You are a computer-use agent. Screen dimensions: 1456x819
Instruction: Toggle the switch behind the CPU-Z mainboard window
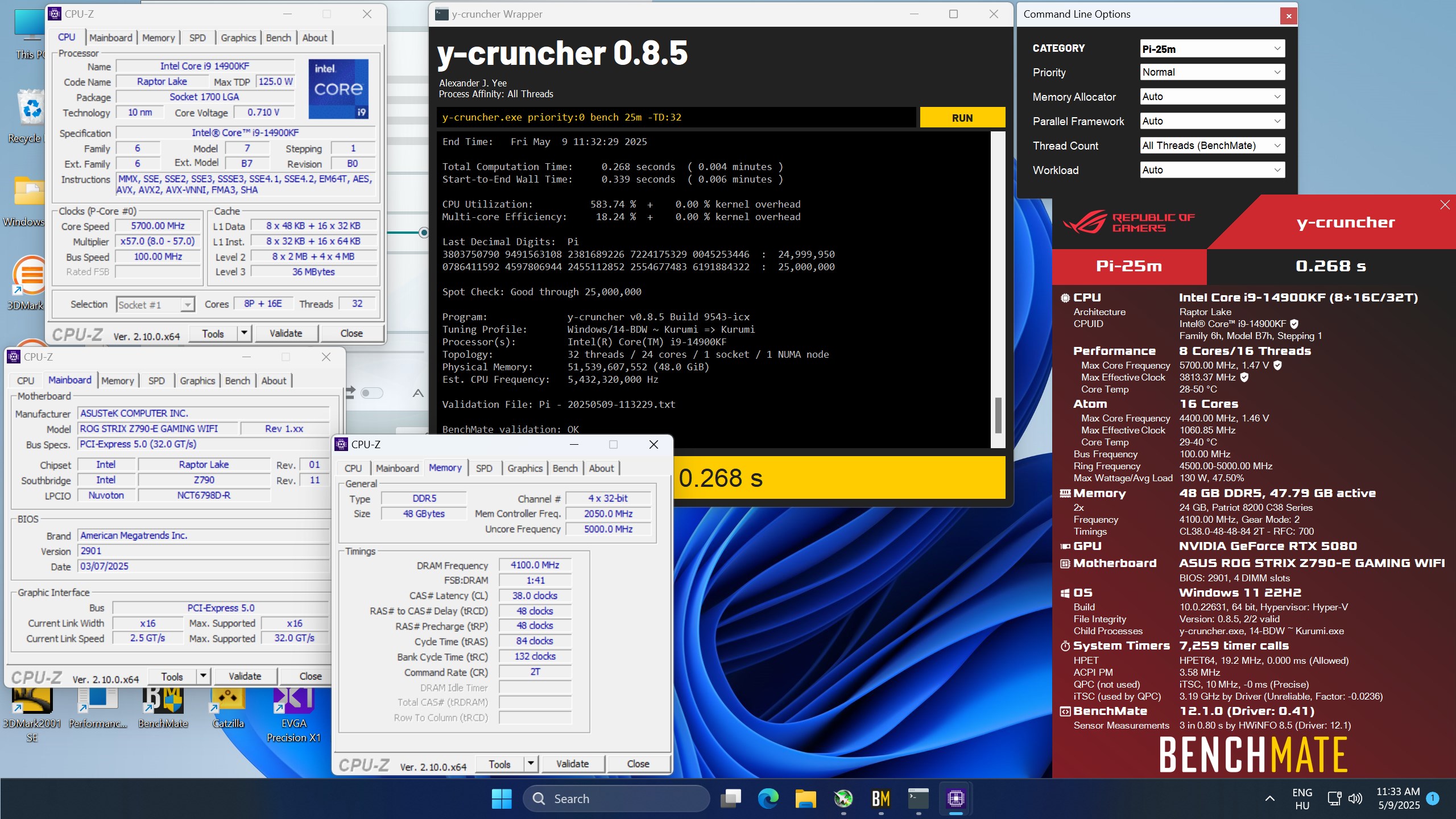tap(372, 393)
